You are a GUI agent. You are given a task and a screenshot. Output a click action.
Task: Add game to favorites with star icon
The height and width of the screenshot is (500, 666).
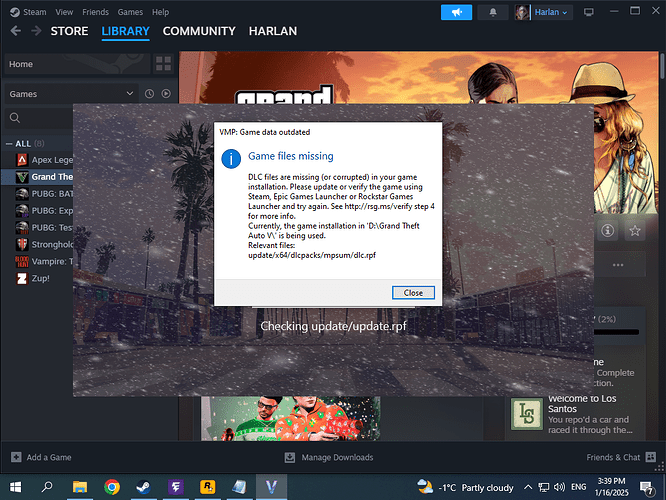coord(634,230)
